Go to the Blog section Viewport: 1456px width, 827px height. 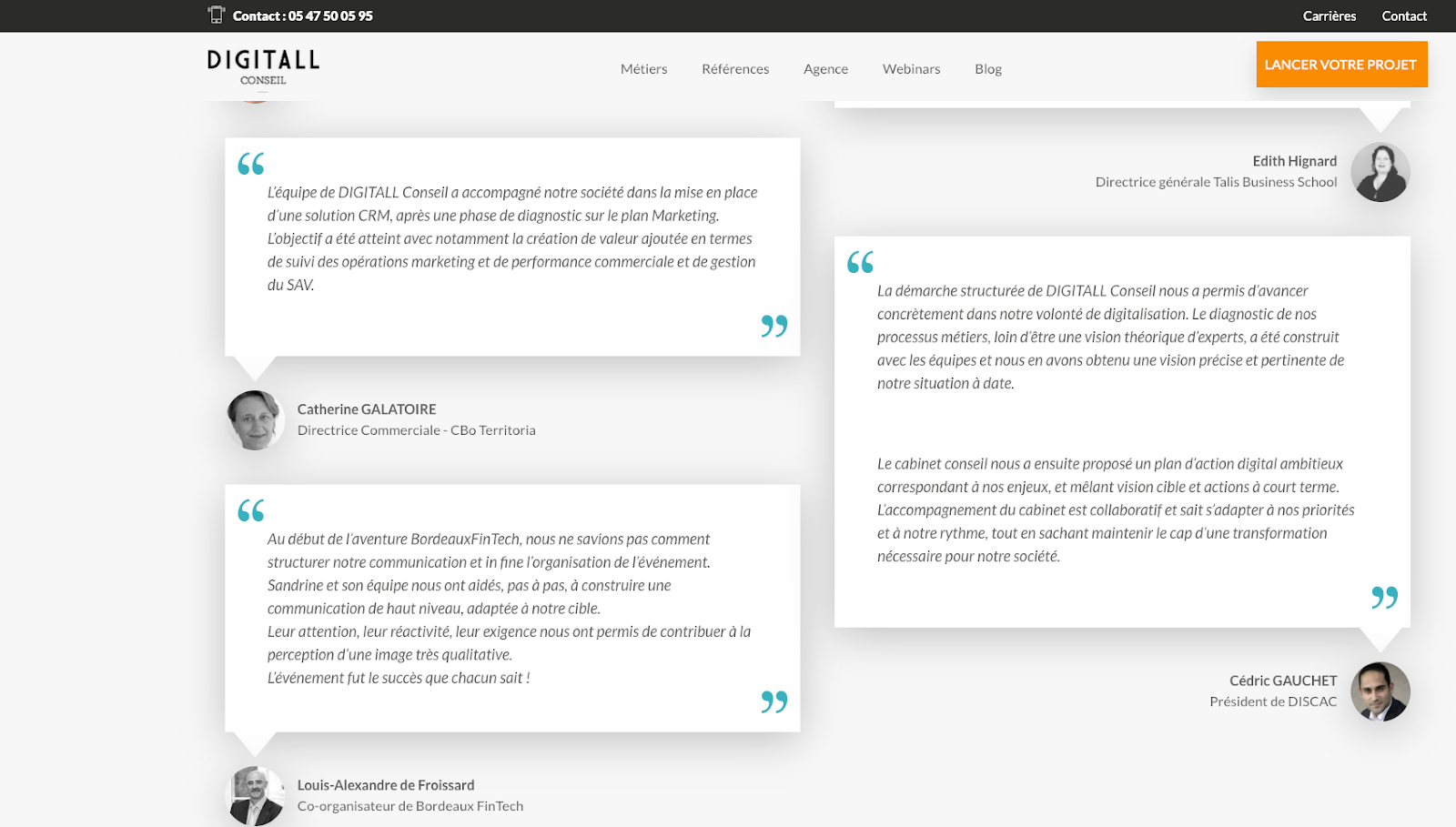(987, 68)
